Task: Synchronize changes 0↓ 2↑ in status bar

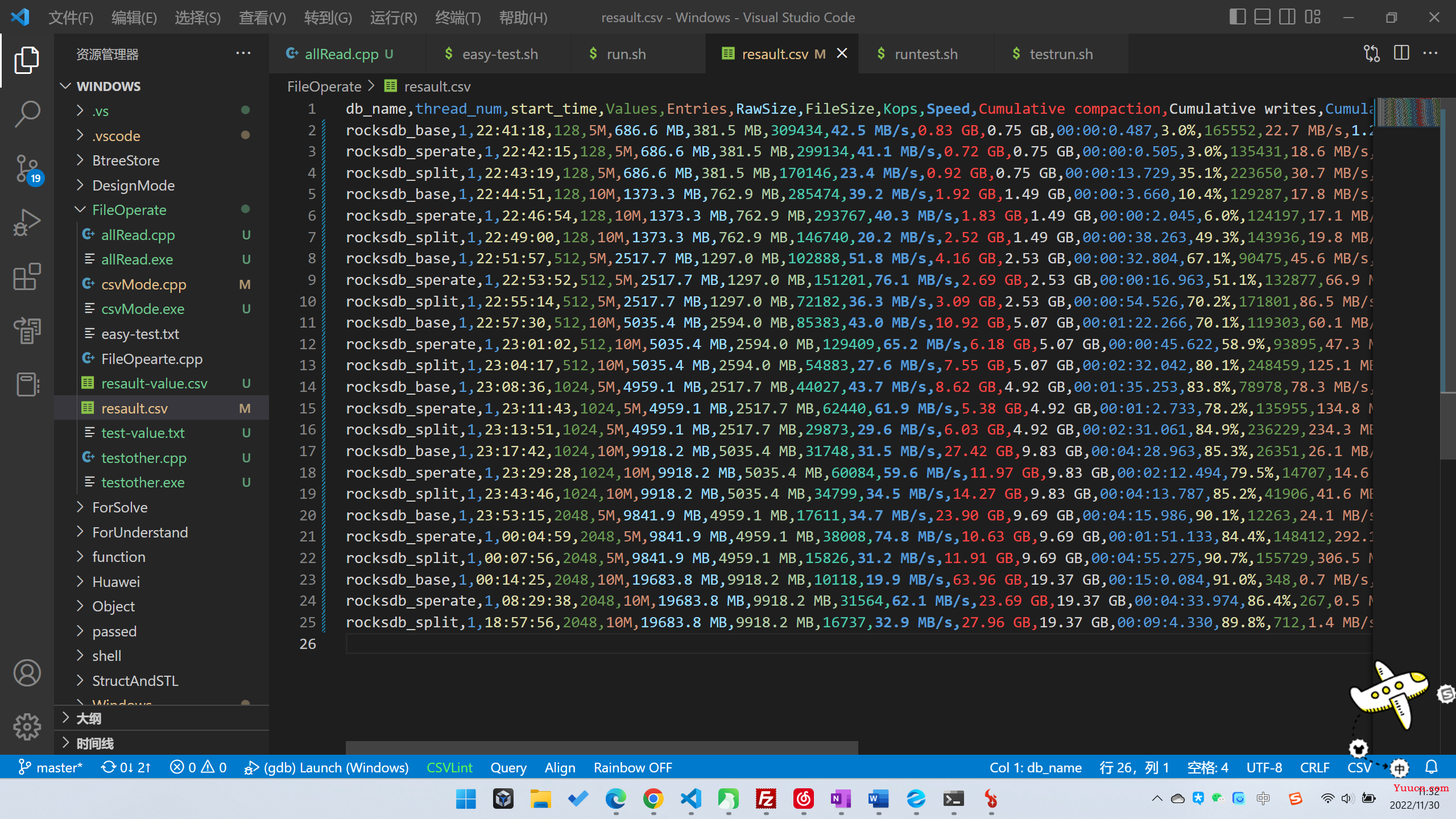Action: 126,767
